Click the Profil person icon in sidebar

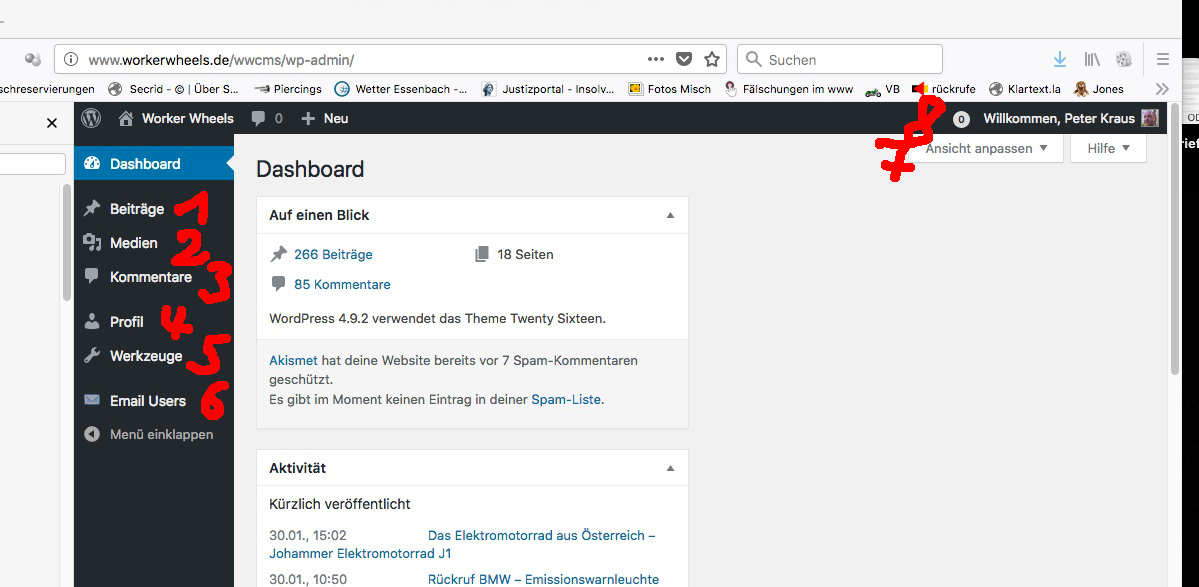[x=92, y=321]
